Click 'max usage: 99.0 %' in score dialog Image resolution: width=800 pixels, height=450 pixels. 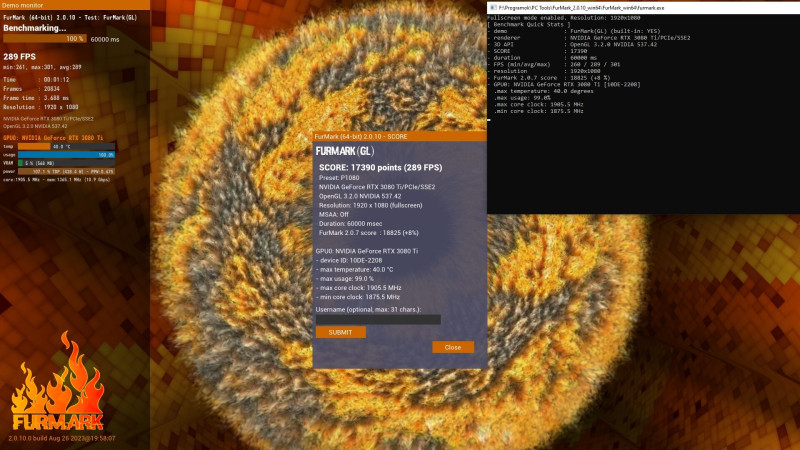(345, 279)
